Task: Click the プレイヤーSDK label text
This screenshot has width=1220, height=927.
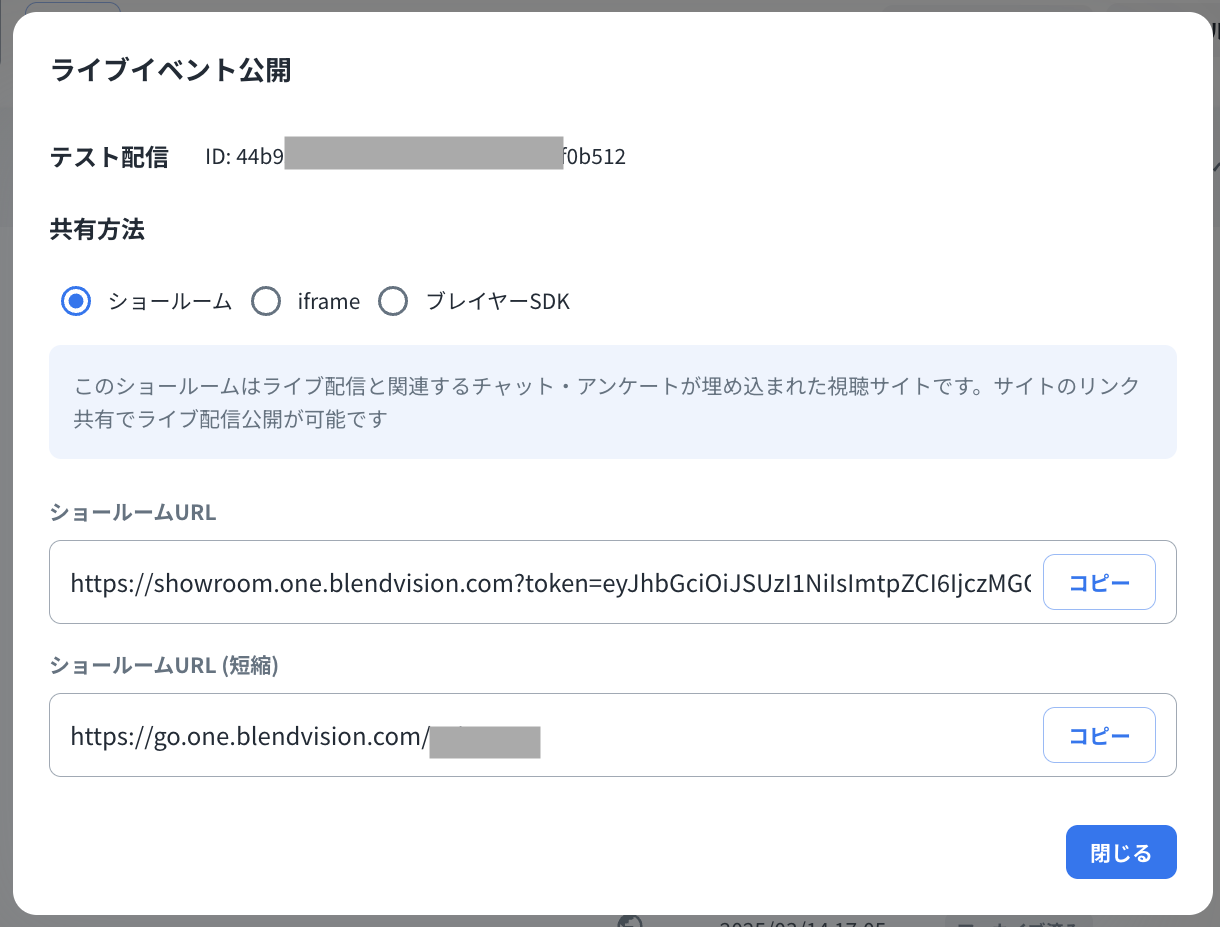Action: 497,301
